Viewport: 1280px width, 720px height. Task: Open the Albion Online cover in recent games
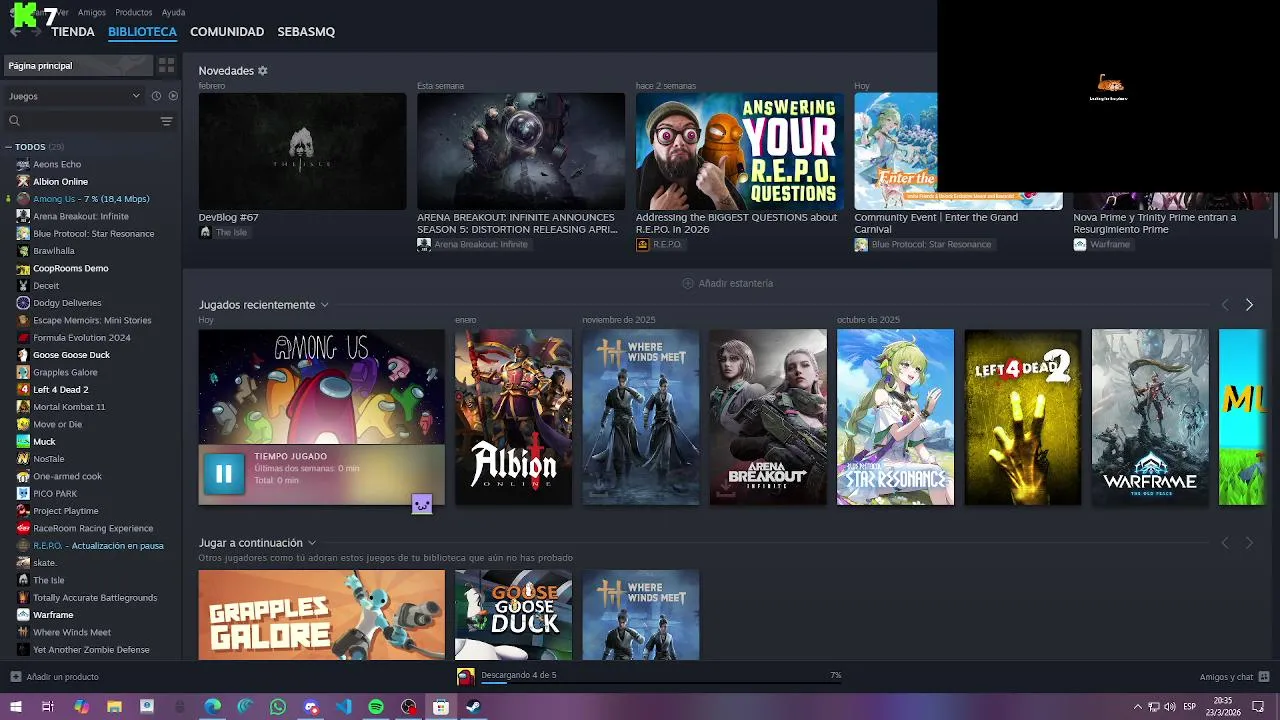click(513, 417)
